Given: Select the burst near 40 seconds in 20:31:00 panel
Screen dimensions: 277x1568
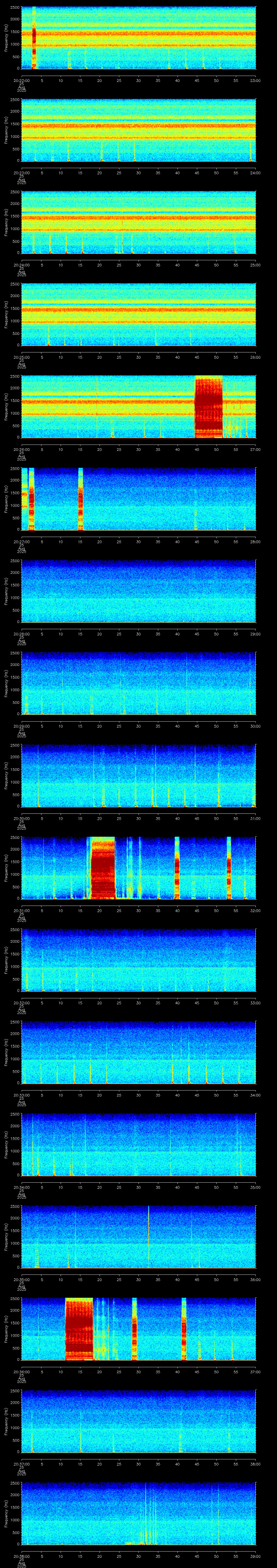Looking at the screenshot, I should 177,868.
